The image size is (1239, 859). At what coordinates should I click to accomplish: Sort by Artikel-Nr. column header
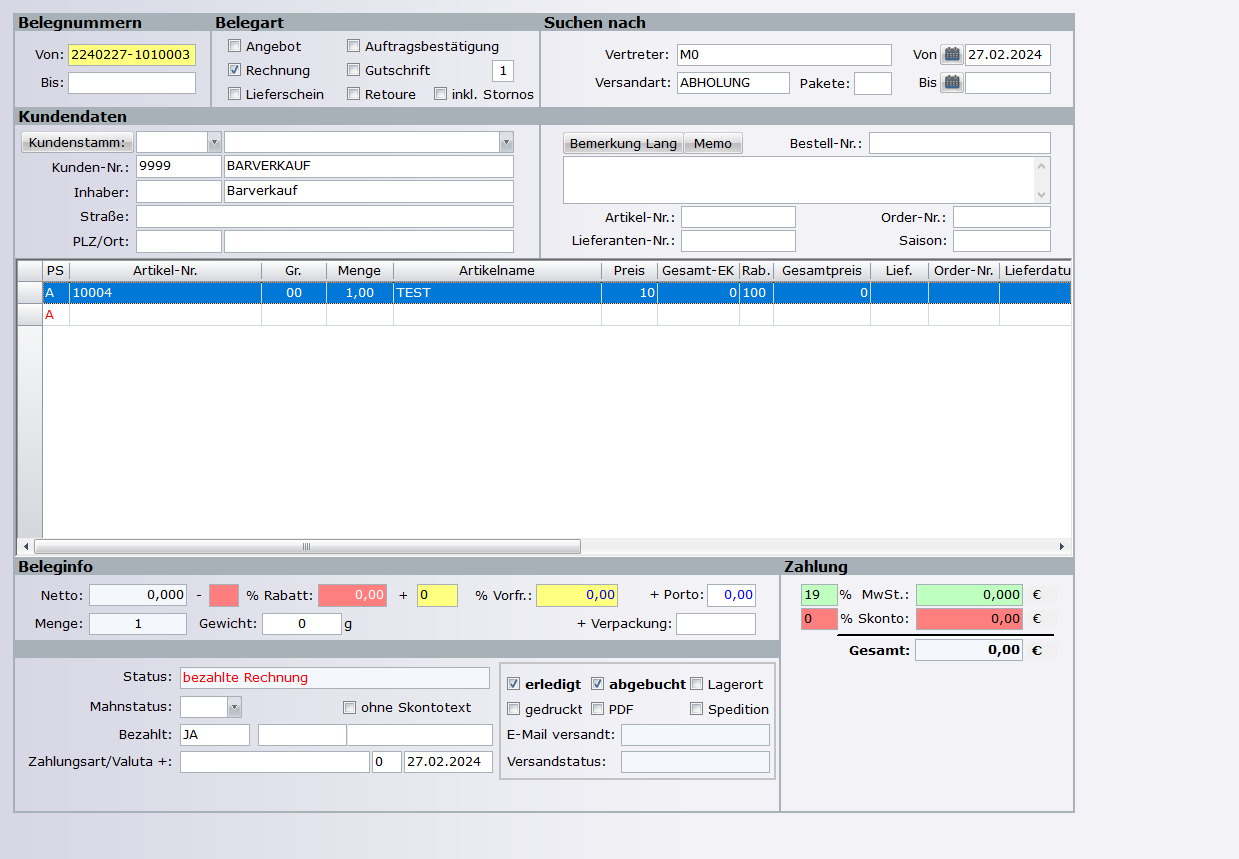[165, 271]
